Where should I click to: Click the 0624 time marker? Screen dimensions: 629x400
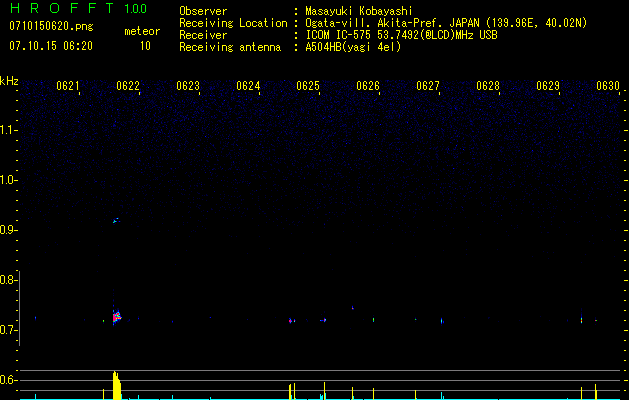[x=248, y=86]
